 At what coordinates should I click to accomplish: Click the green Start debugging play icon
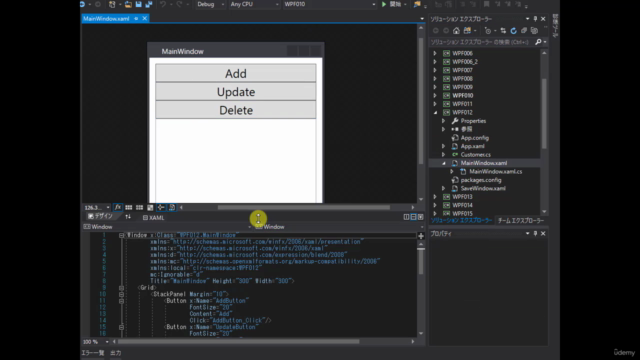pos(384,4)
